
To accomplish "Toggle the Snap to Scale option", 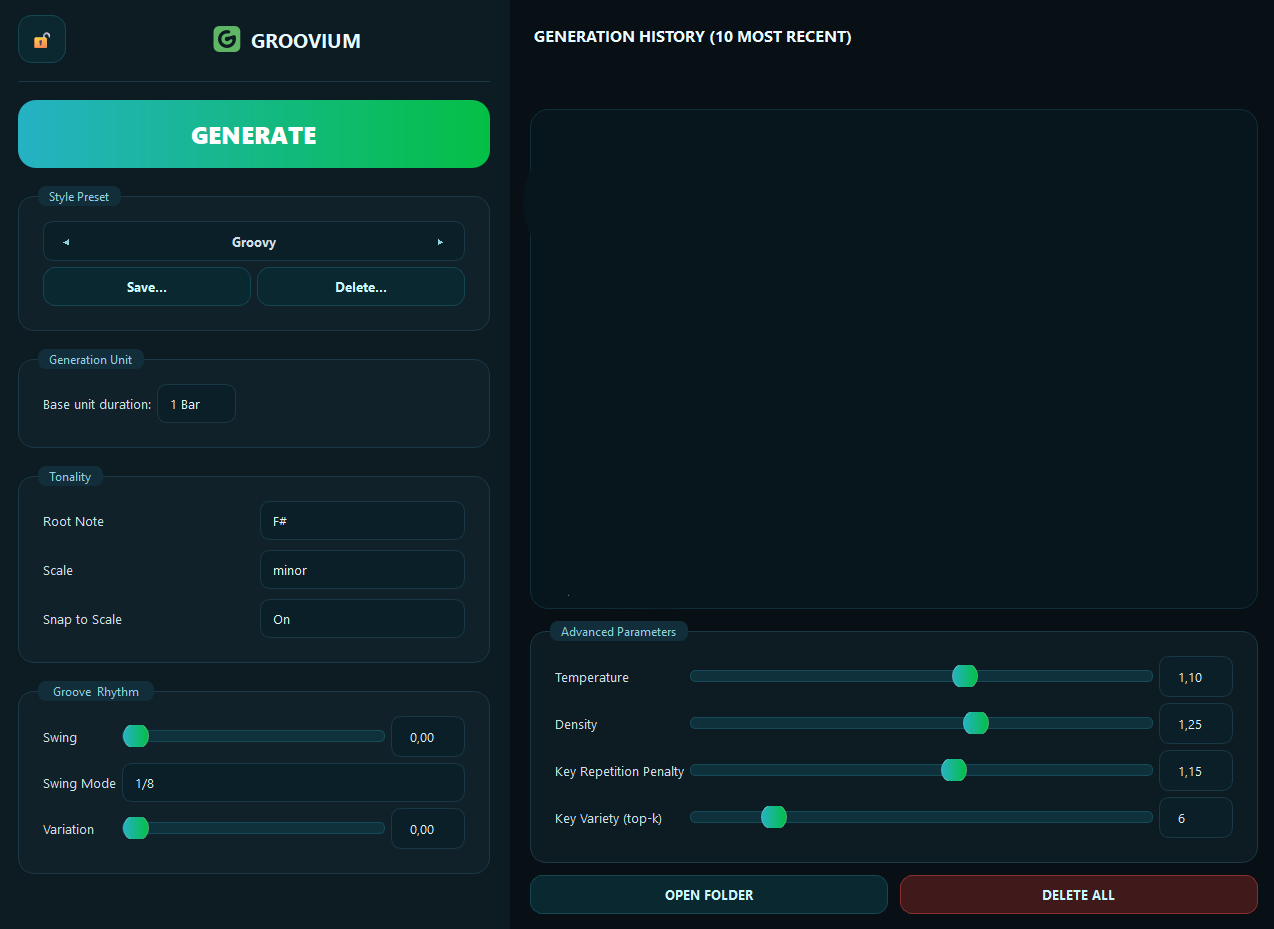I will coord(362,619).
